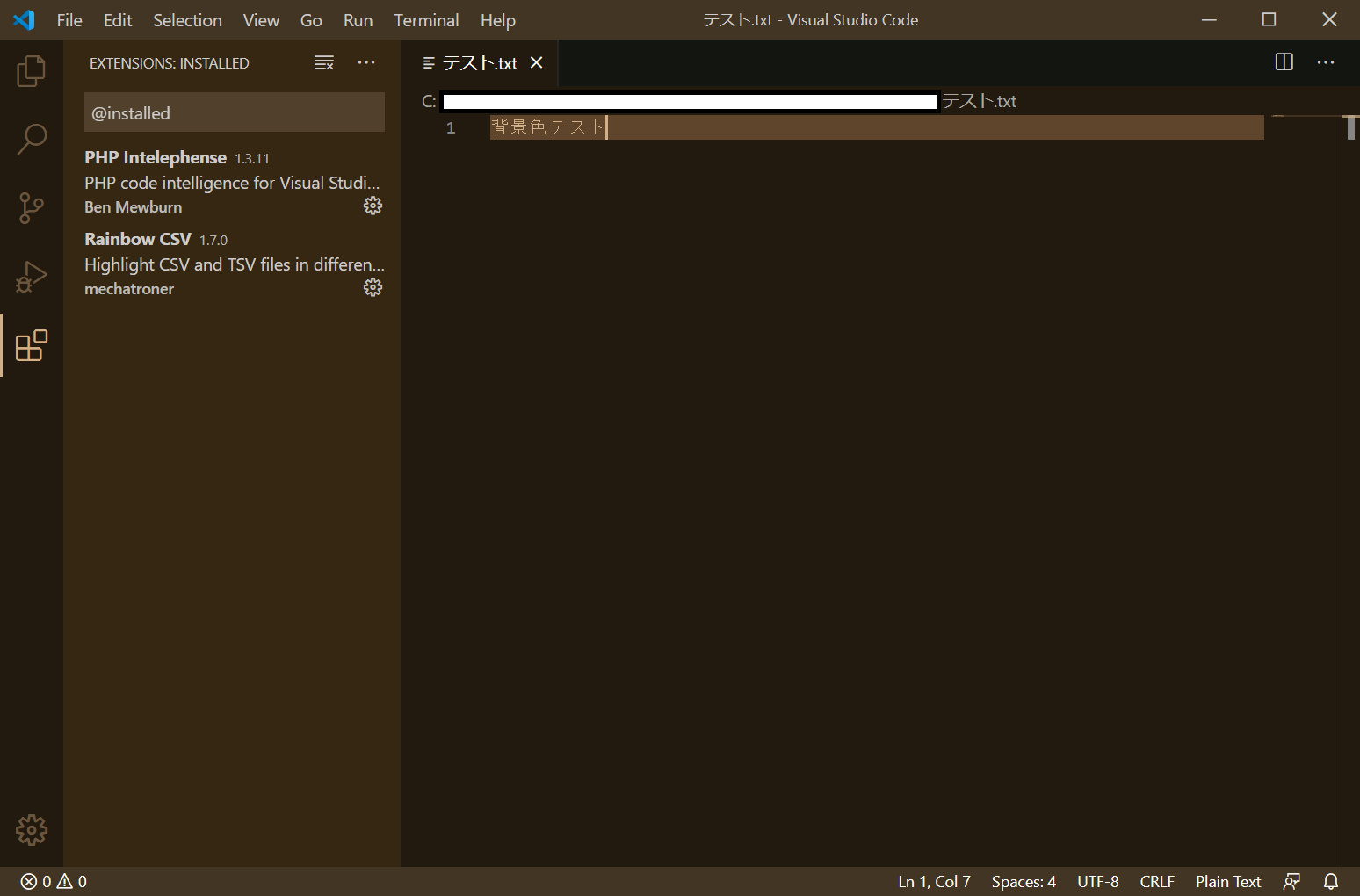Minimize the Visual Studio Code window
Screen dimensions: 1360x896
[x=1210, y=19]
